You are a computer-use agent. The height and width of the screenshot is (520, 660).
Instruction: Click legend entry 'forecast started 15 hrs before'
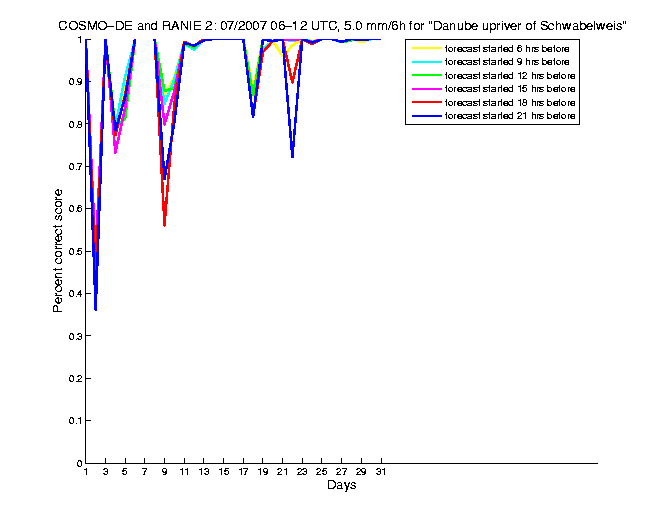[x=510, y=89]
